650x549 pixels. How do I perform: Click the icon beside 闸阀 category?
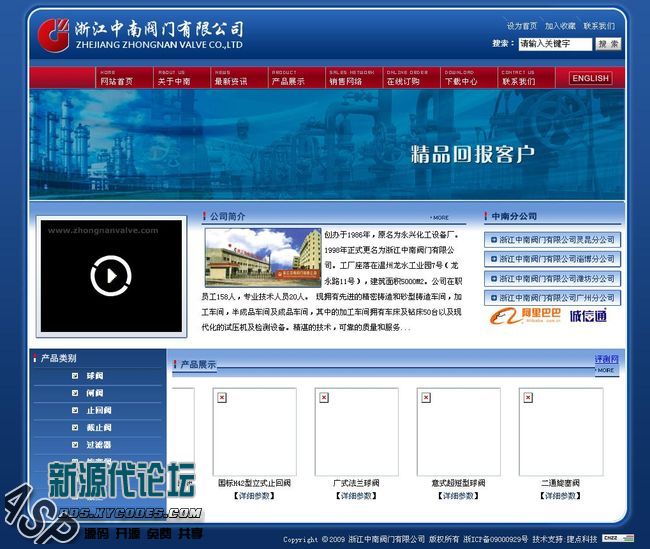pyautogui.click(x=75, y=393)
